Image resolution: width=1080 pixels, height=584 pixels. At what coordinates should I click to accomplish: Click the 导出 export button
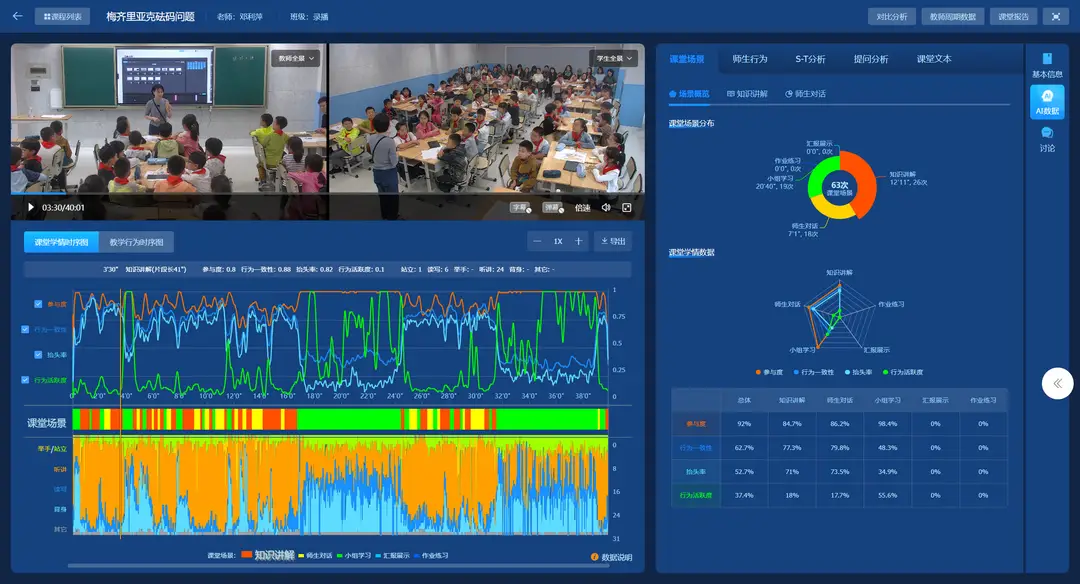coord(613,241)
